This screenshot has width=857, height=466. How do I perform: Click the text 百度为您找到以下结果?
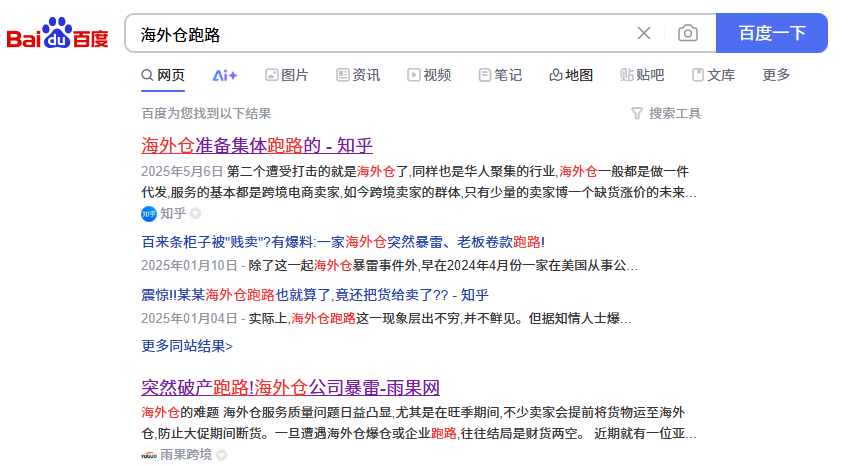206,113
